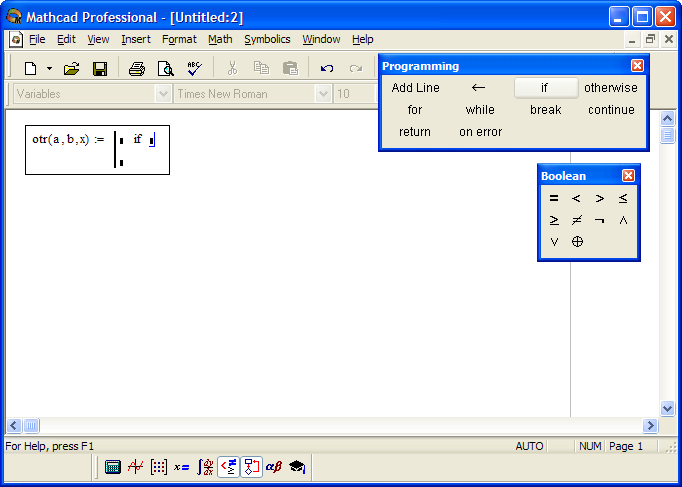Click the vertical scrollbar down arrow

(667, 408)
